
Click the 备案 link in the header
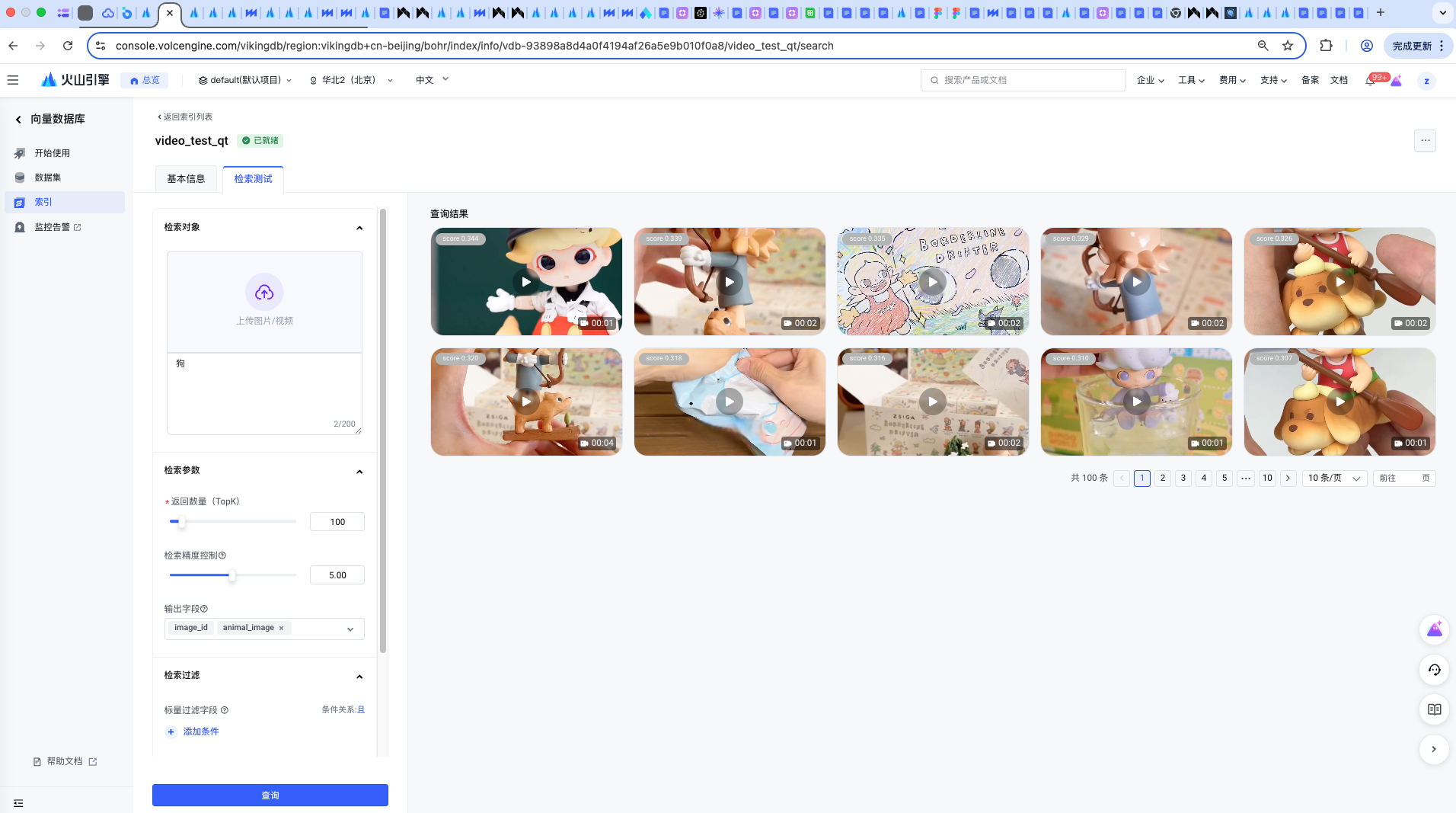(x=1310, y=80)
